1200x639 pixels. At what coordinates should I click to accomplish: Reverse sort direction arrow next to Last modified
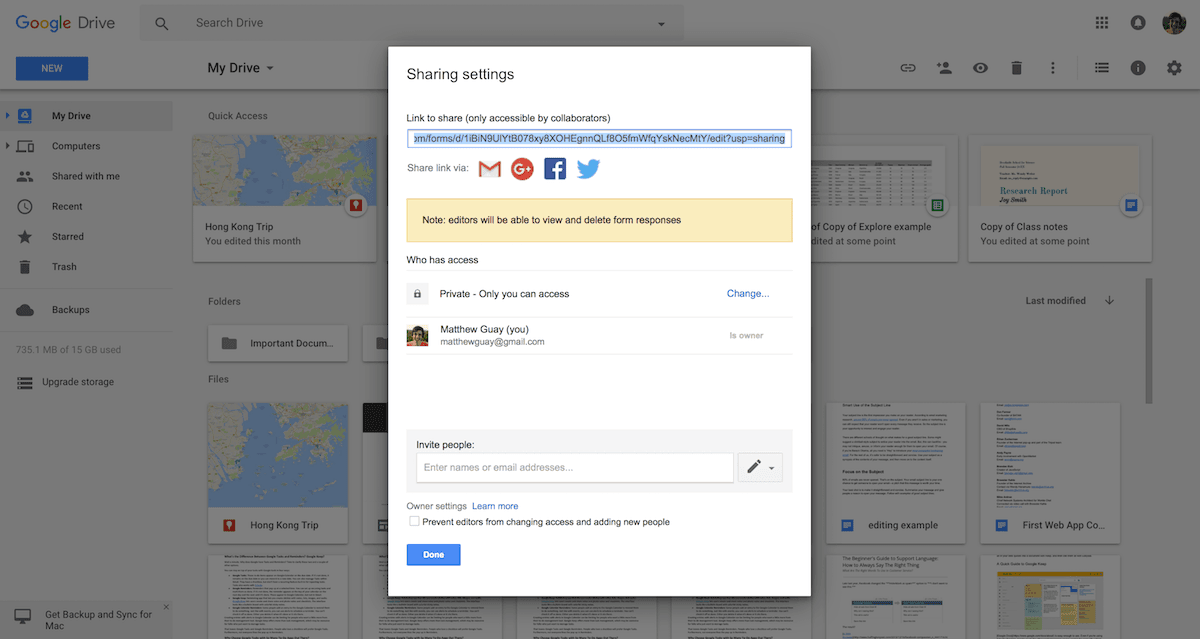[1109, 301]
